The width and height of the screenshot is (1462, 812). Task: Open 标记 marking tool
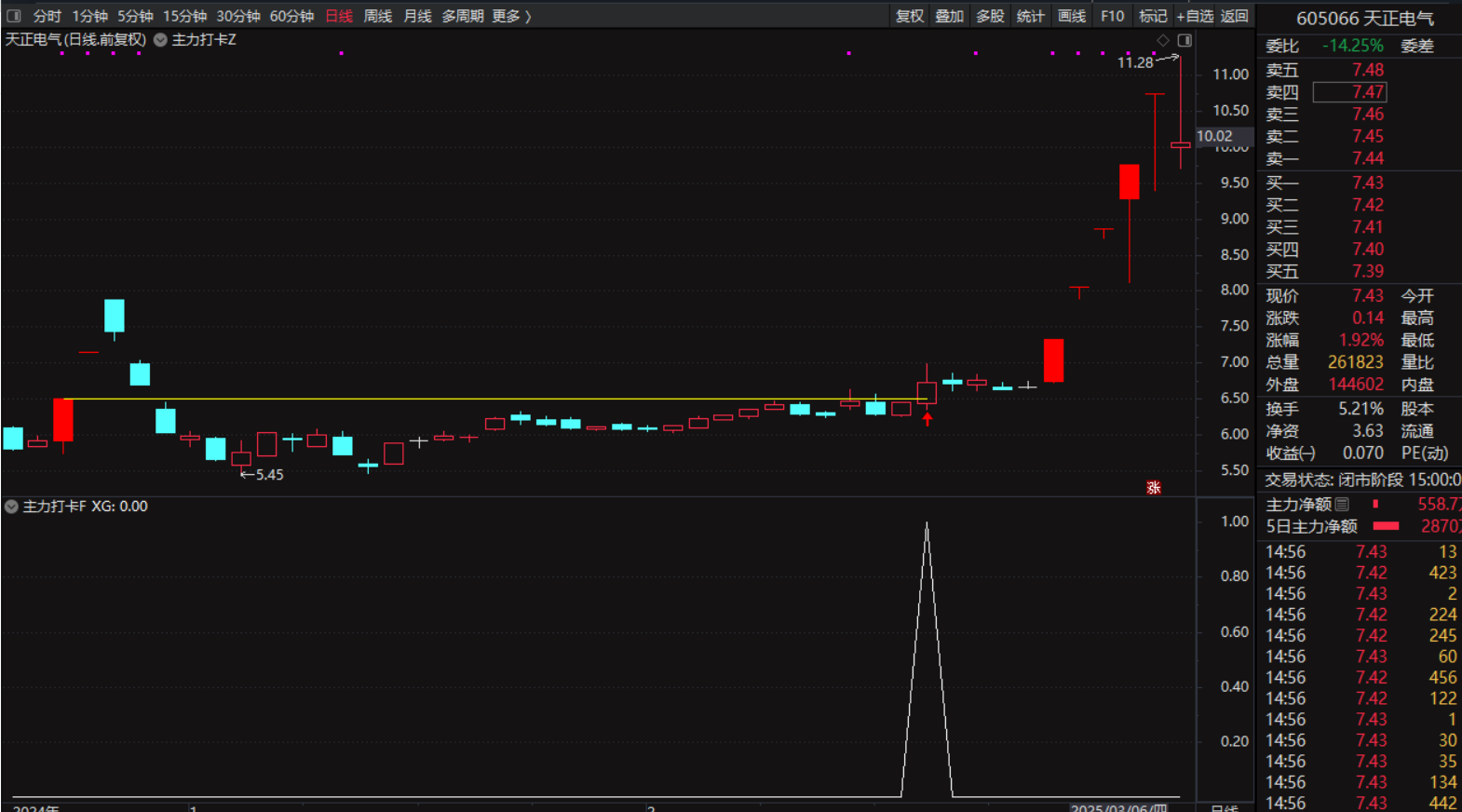(1153, 16)
